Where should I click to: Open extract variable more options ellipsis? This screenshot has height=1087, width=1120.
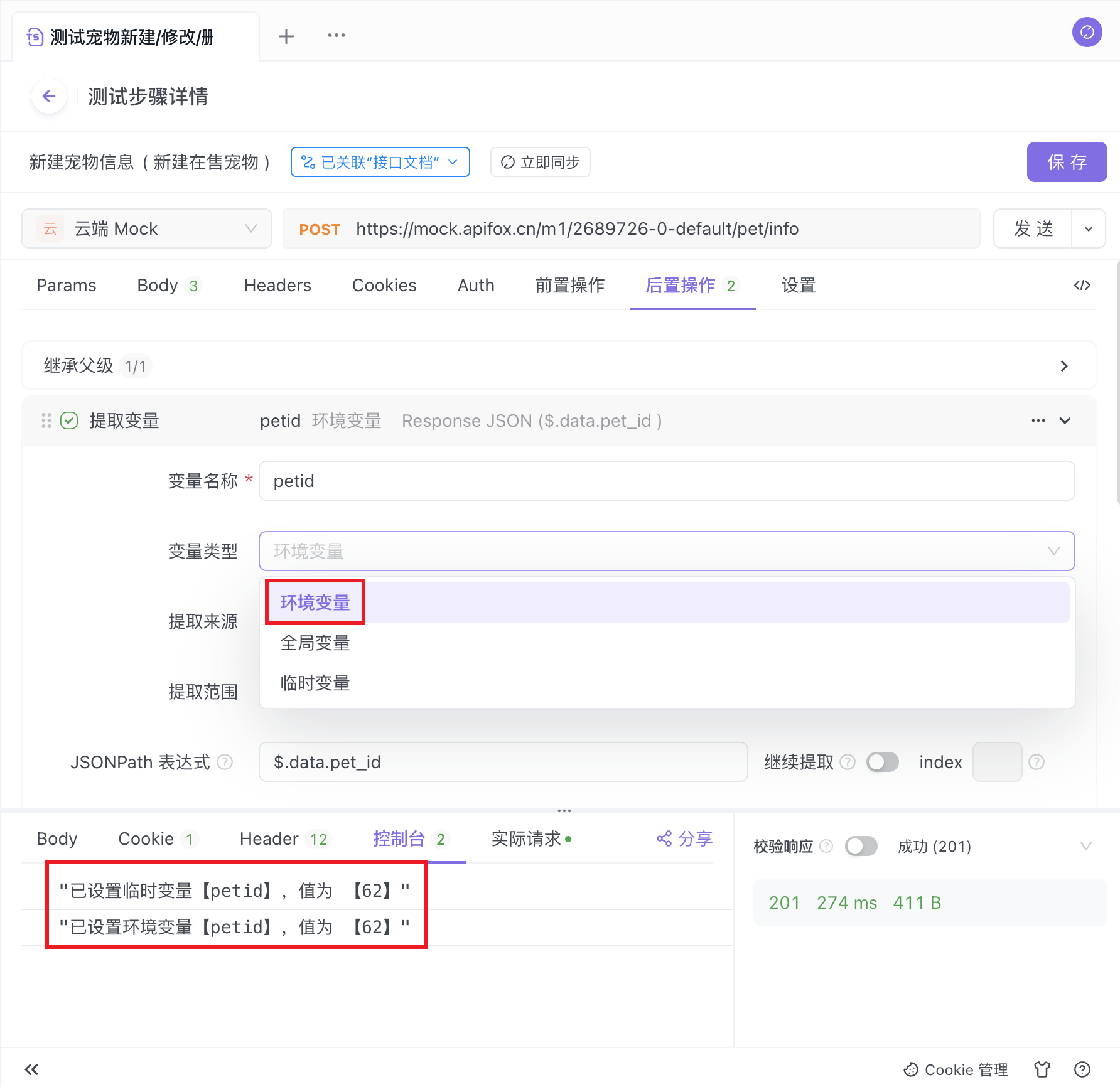point(1038,420)
